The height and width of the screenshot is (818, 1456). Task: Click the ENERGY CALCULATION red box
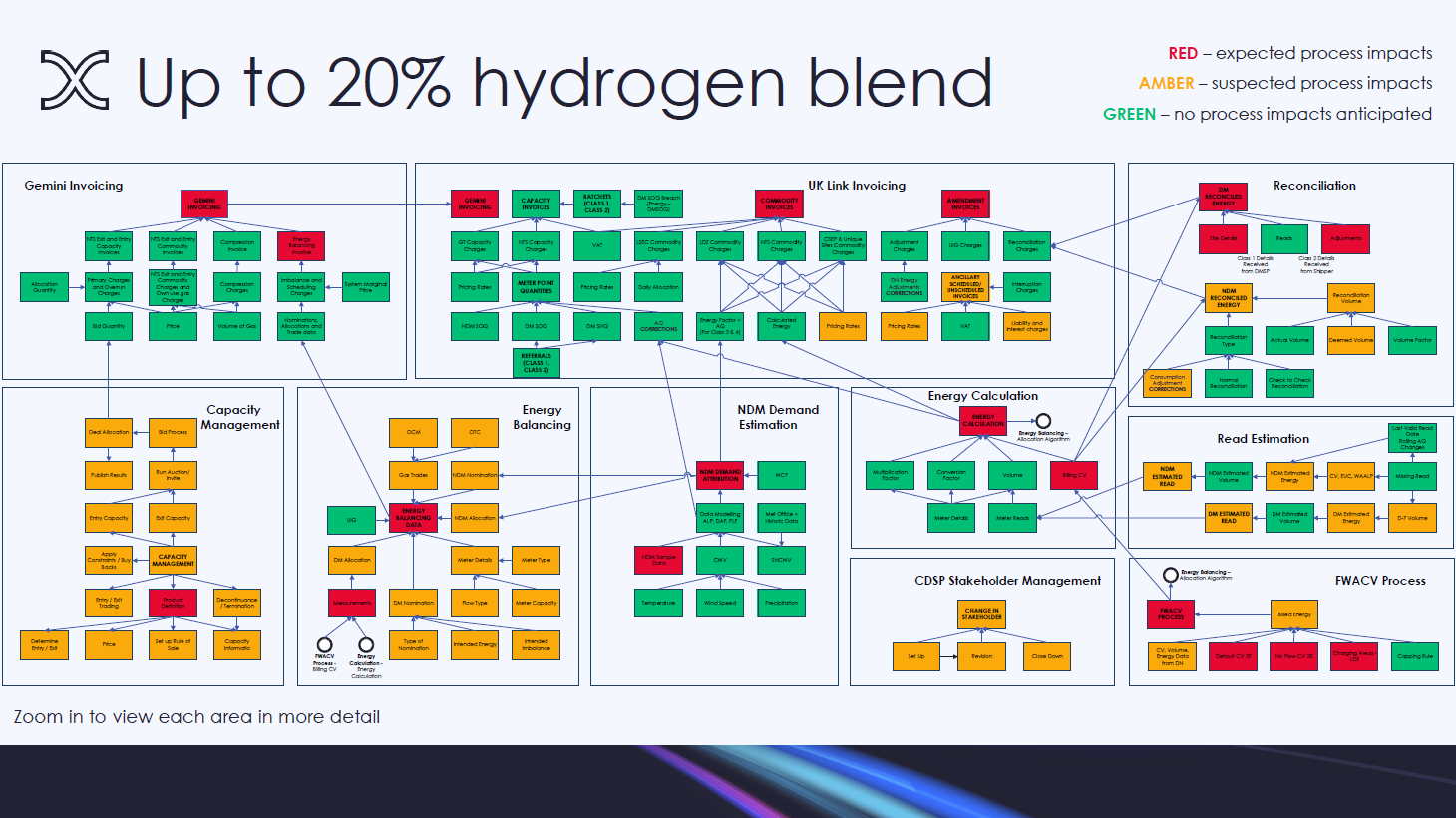click(x=983, y=421)
